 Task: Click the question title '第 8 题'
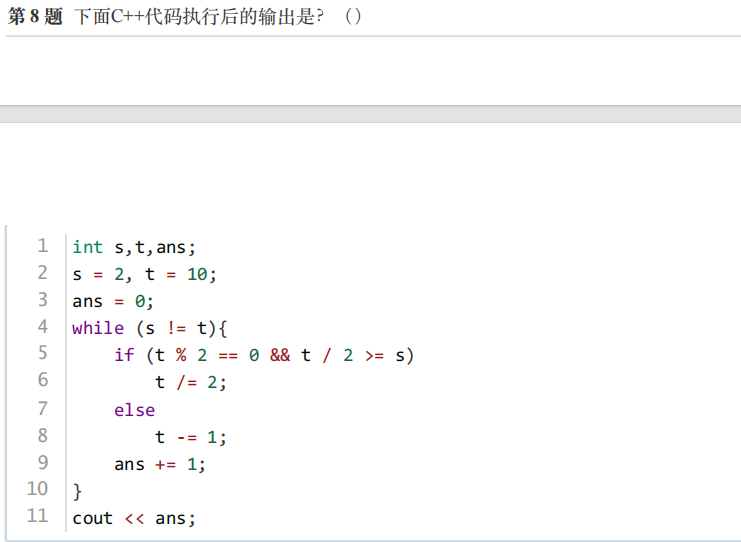[x=35, y=17]
